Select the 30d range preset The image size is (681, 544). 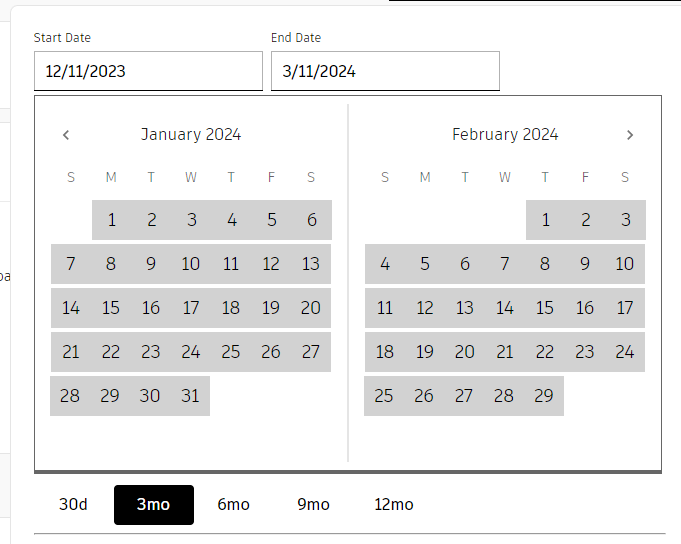(73, 504)
